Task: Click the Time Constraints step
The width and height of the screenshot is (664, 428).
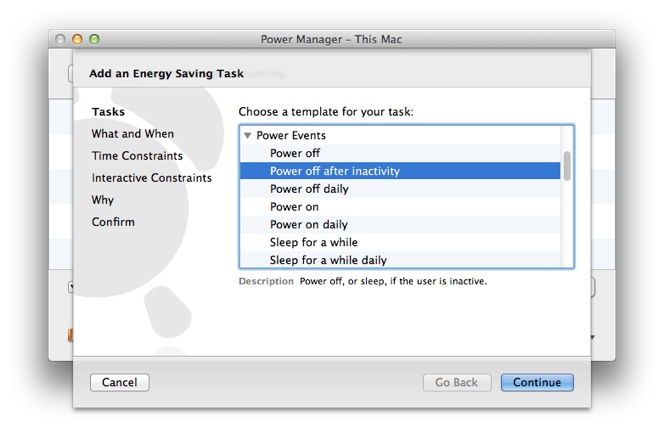Action: (x=137, y=156)
